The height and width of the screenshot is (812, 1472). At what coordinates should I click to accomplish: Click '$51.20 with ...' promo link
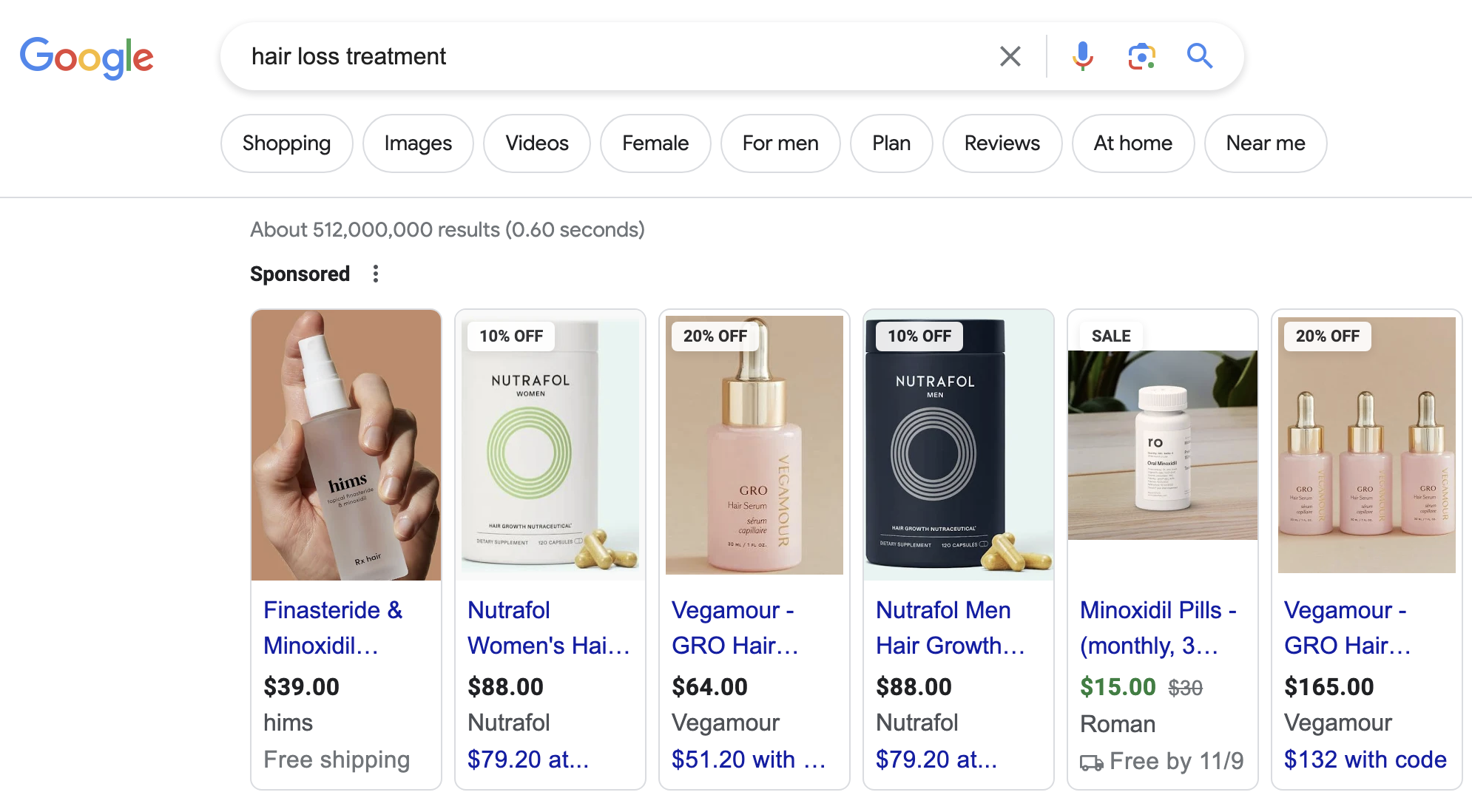coord(749,759)
